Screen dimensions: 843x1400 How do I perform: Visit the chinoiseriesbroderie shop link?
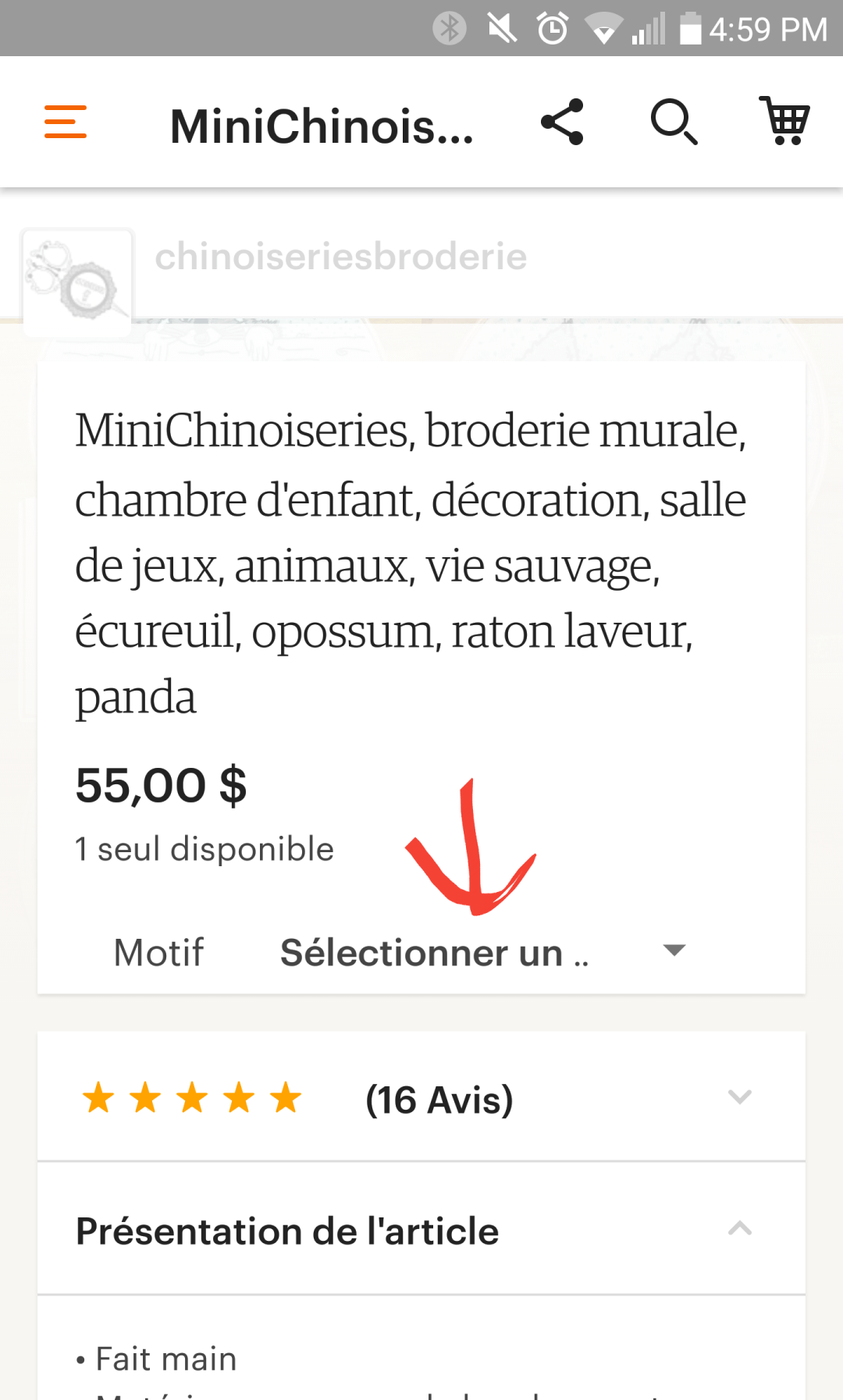(340, 257)
